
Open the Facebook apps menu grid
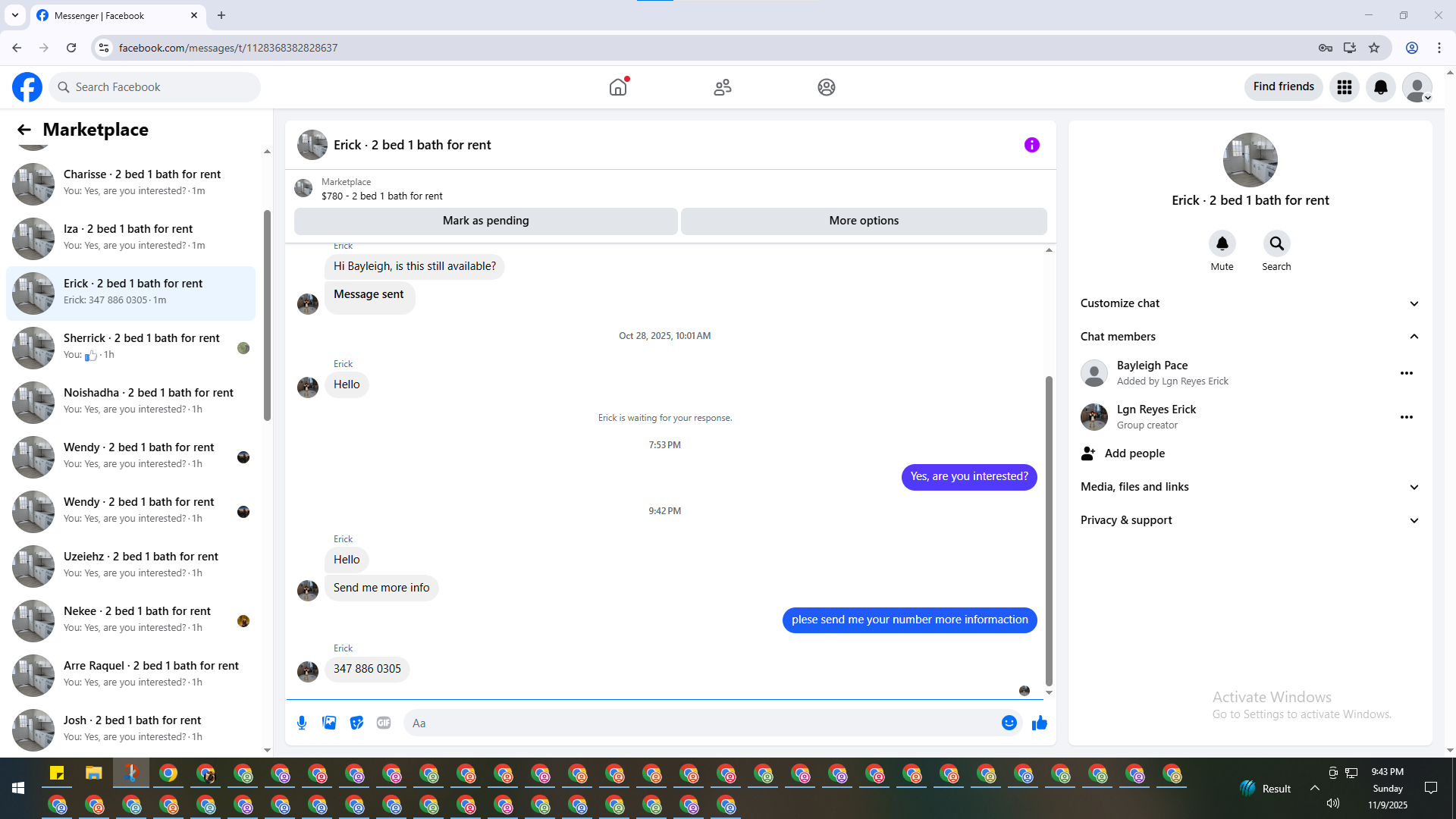click(x=1345, y=87)
